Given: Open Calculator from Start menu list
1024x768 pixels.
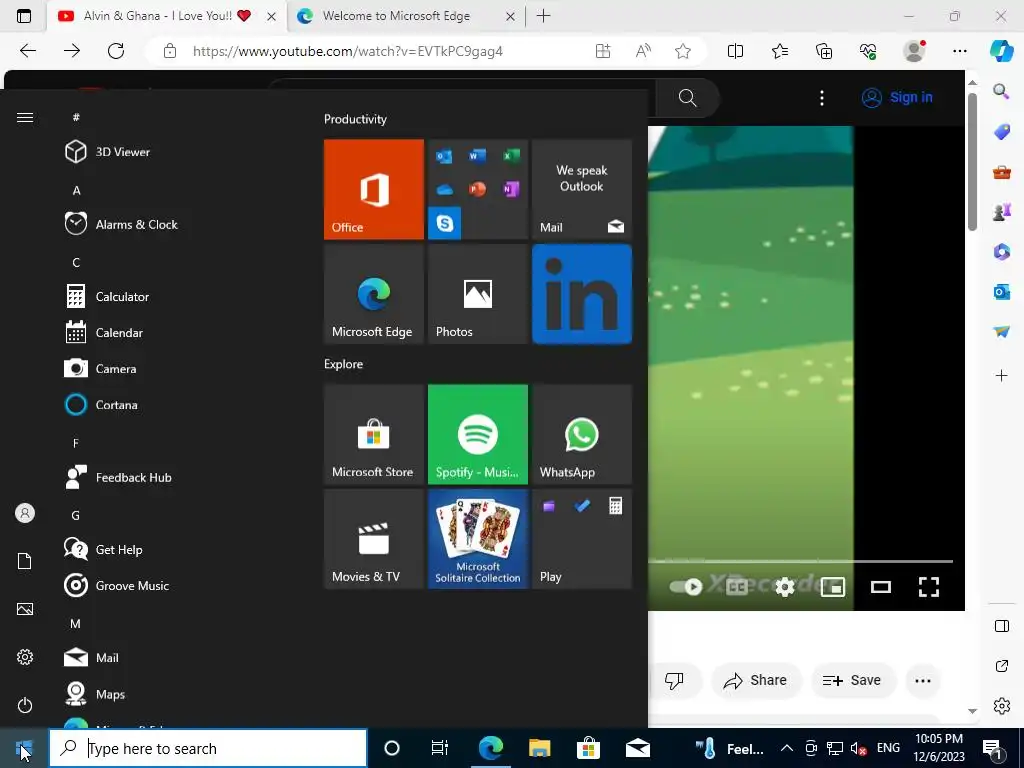Looking at the screenshot, I should [108, 296].
